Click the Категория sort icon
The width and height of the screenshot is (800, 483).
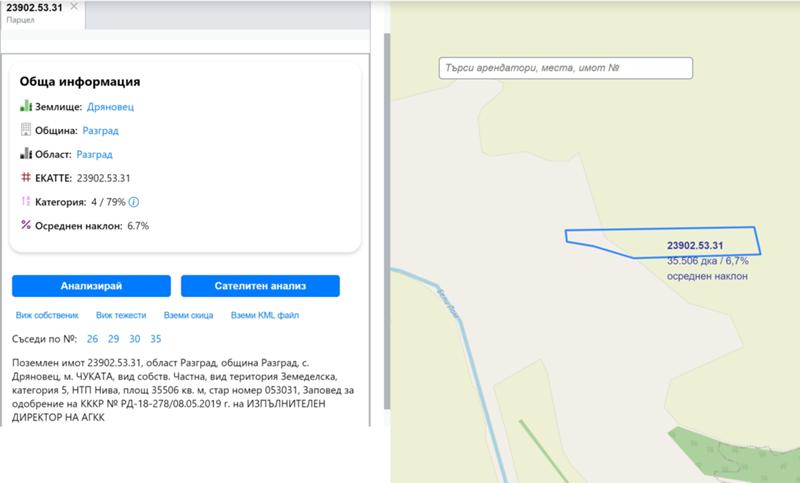point(26,201)
